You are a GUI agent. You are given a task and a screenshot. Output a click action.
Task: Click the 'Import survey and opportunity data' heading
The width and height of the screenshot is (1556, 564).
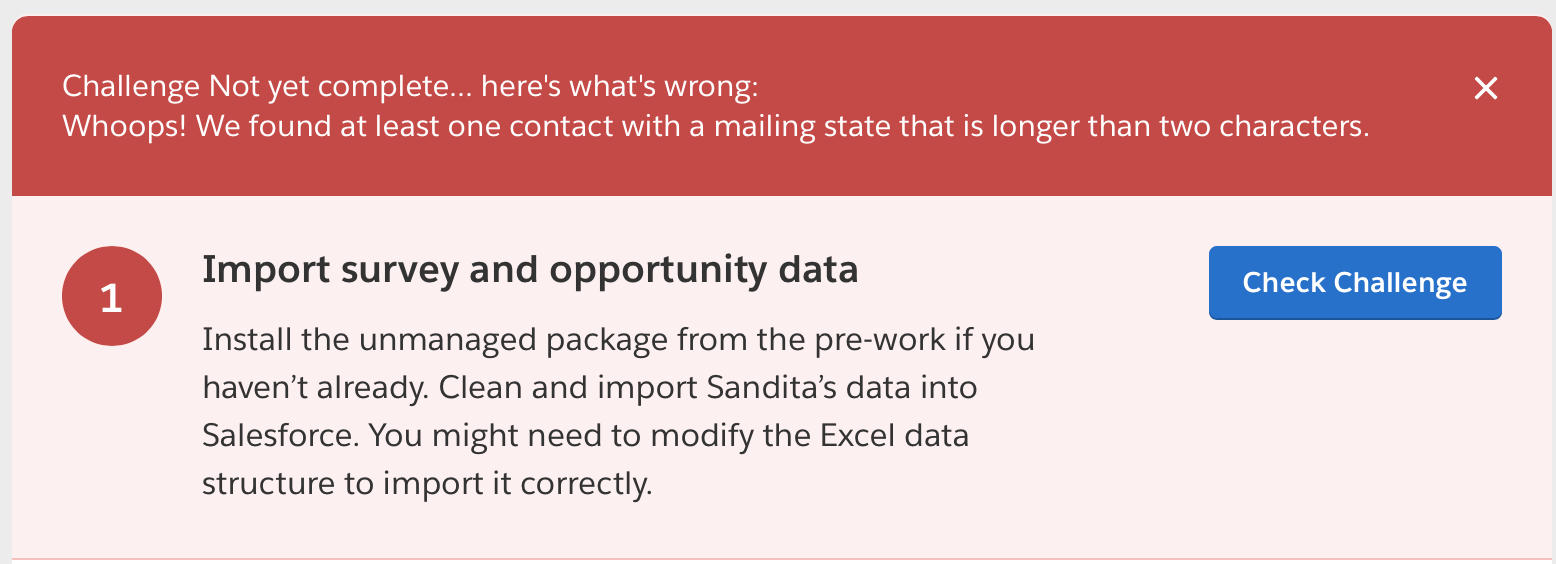529,270
